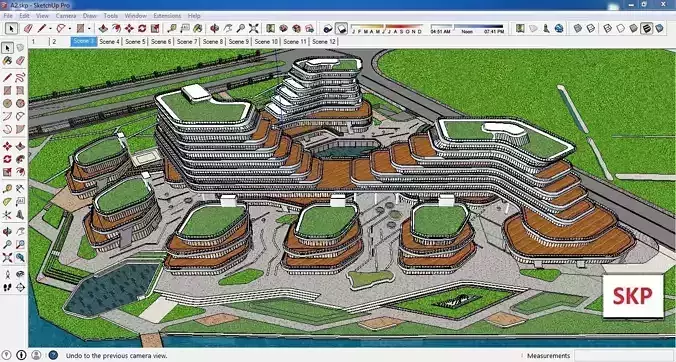
Task: Choose the Freehand drawing tool
Action: pyautogui.click(x=20, y=78)
